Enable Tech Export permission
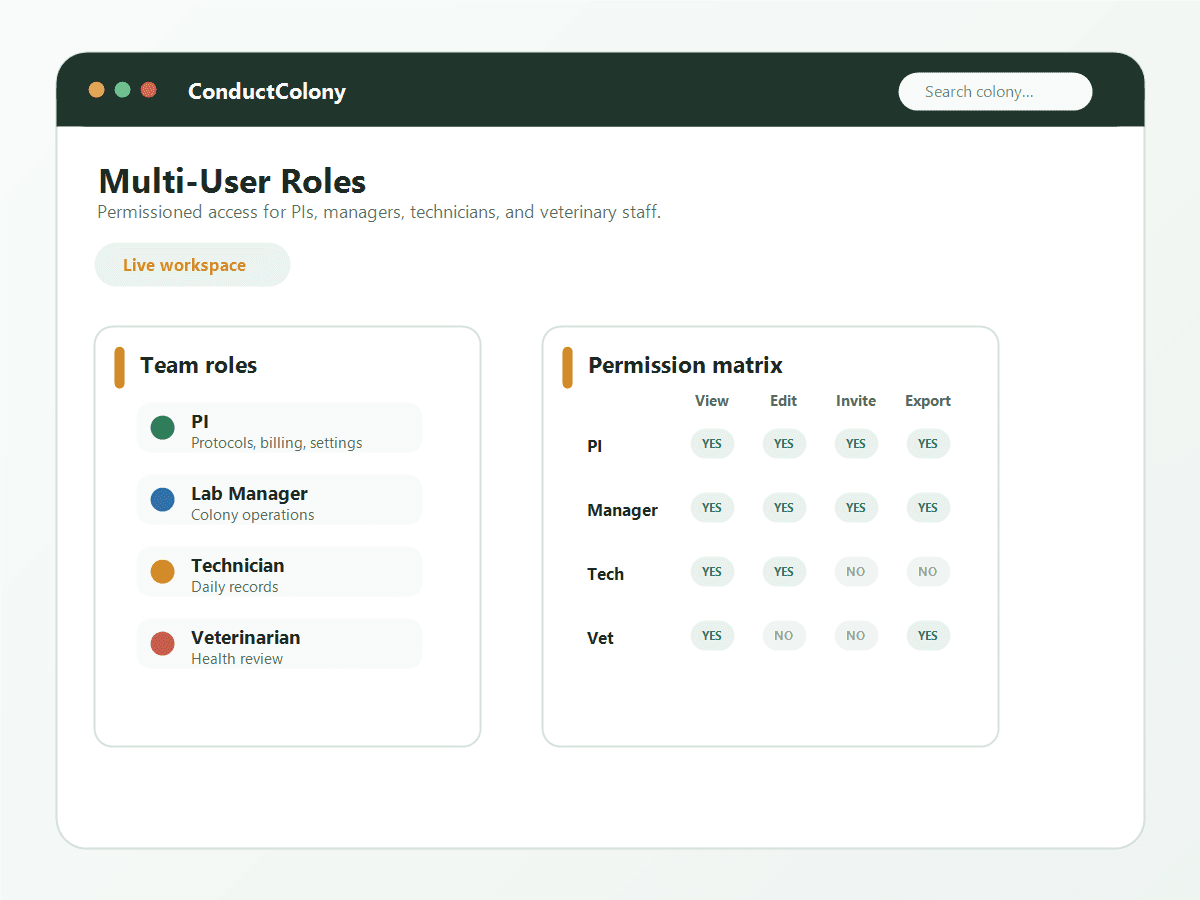 [x=928, y=572]
